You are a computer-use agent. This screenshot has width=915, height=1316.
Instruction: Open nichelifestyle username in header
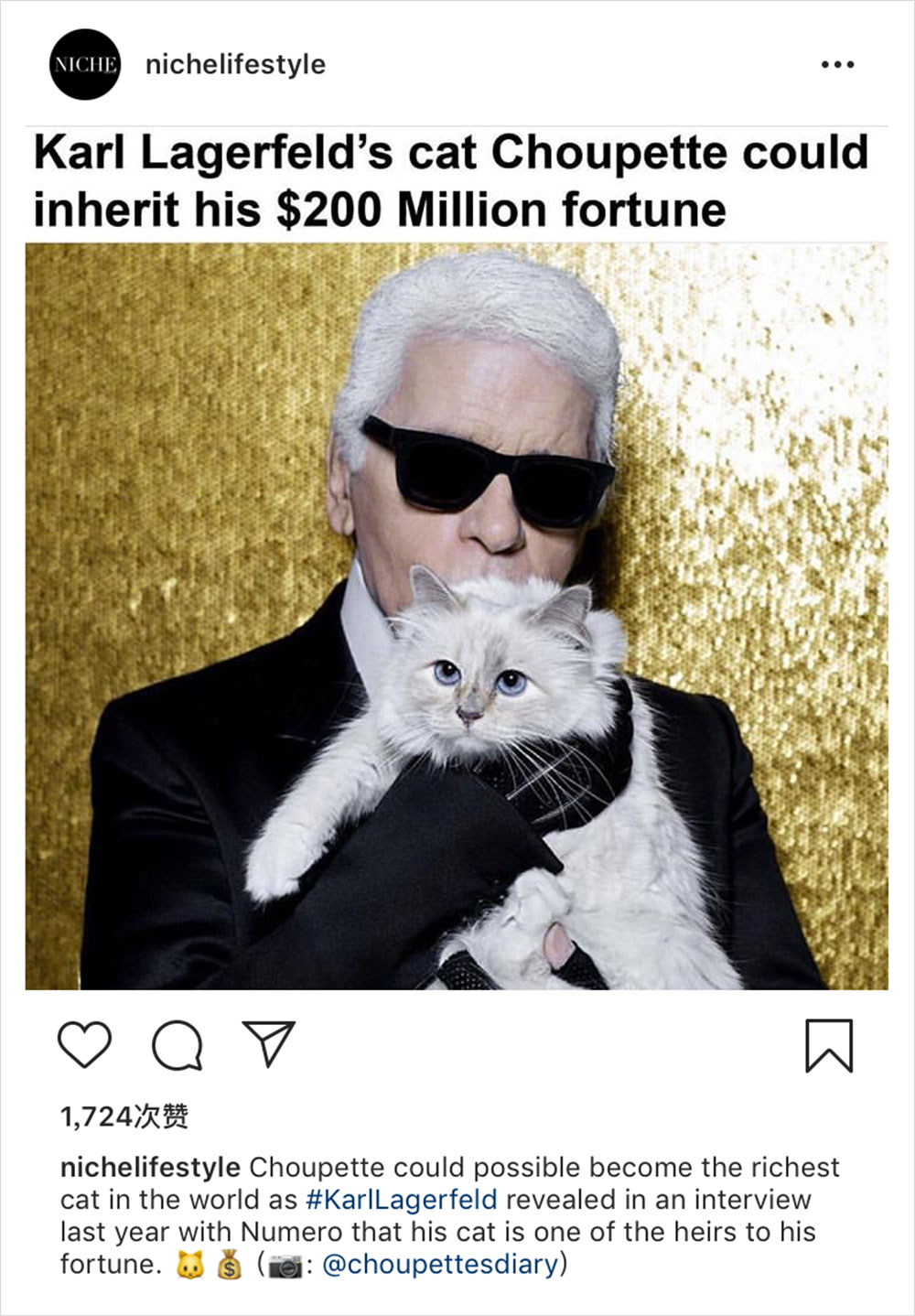coord(235,64)
